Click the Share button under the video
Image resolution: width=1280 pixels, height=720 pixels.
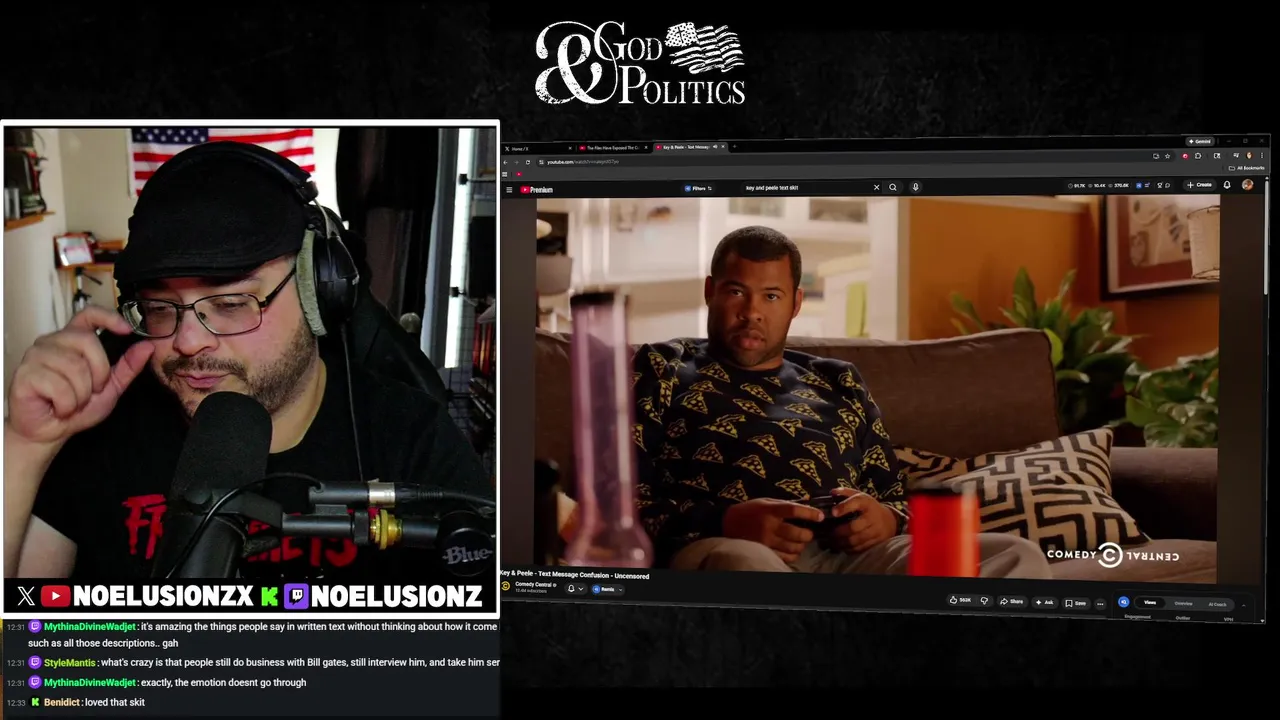(1011, 602)
